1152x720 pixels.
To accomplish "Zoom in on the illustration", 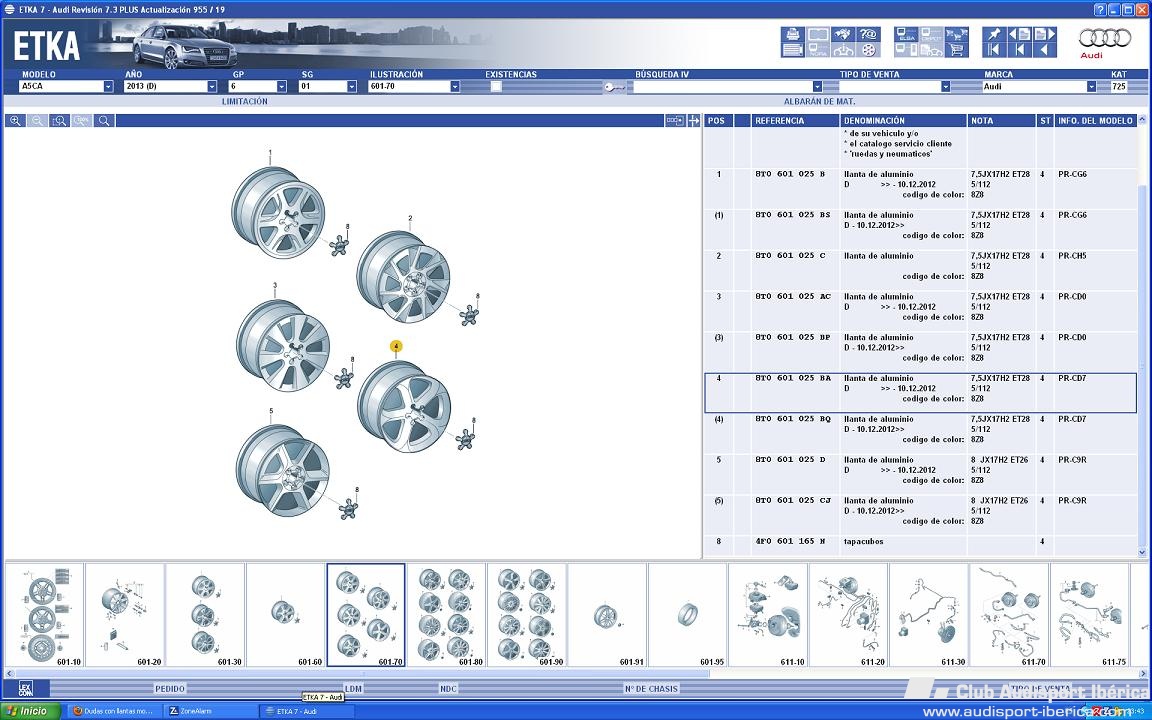I will [15, 120].
